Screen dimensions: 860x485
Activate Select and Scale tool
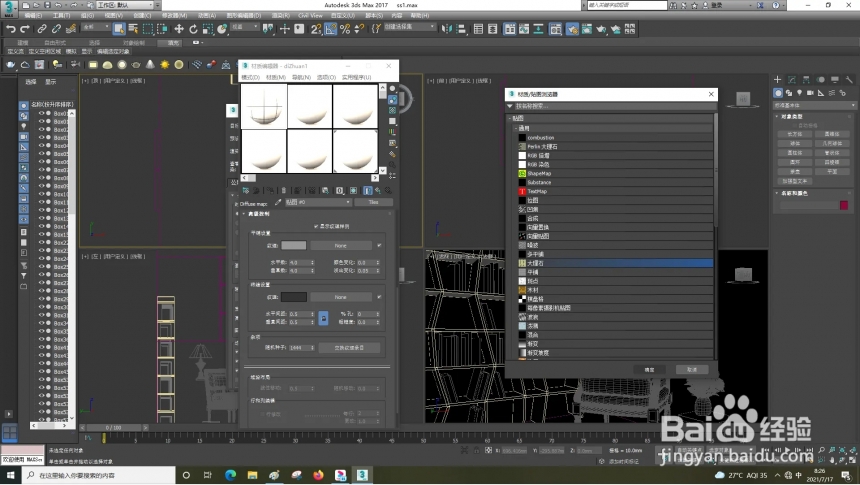point(208,29)
